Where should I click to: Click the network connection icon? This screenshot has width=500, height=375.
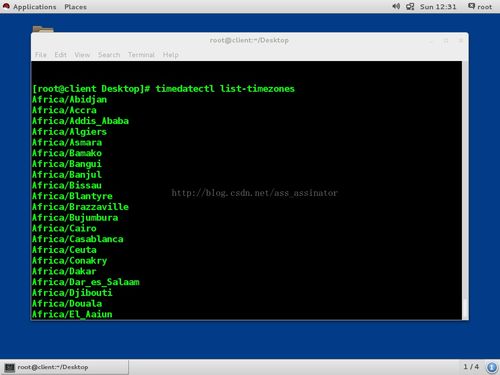pos(410,6)
